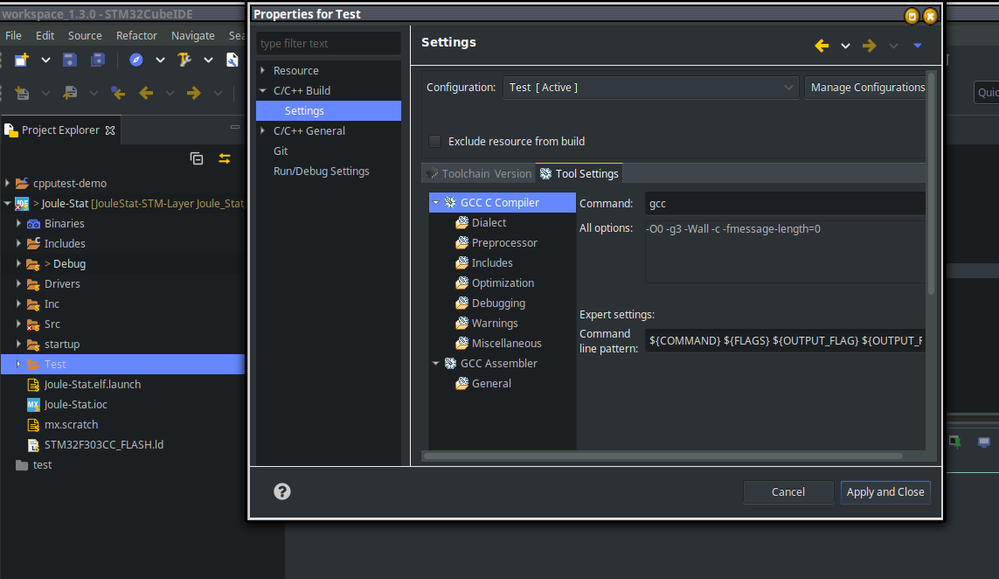Image resolution: width=999 pixels, height=579 pixels.
Task: Select STM32F303CC_FLASH.ld file
Action: [x=103, y=445]
